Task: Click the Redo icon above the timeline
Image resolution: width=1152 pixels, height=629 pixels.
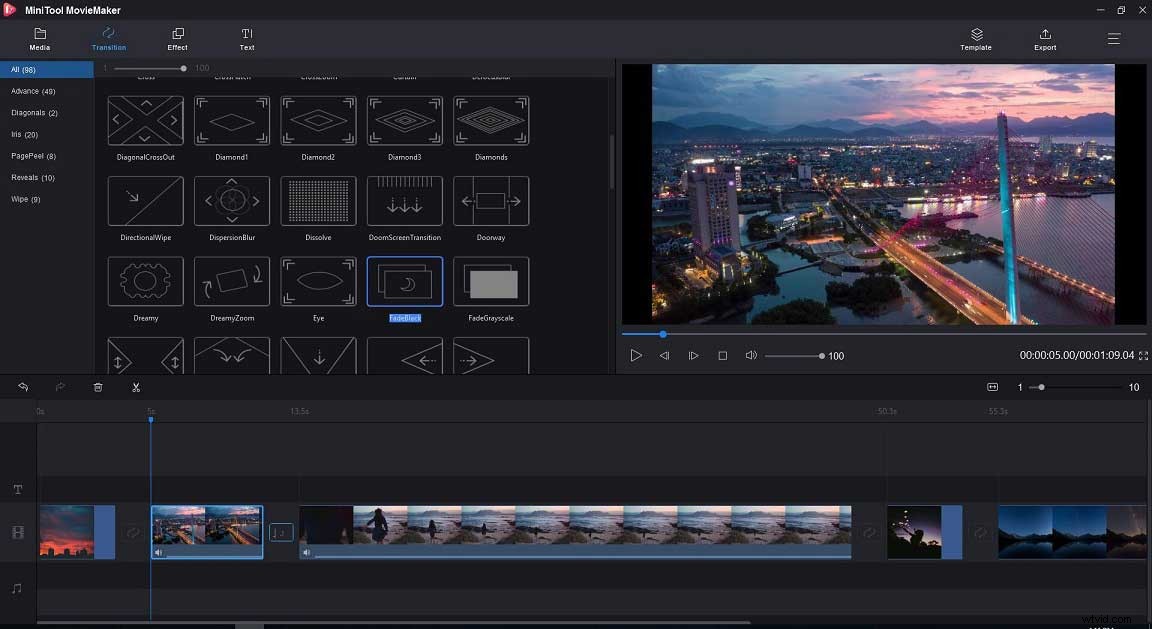Action: (60, 387)
